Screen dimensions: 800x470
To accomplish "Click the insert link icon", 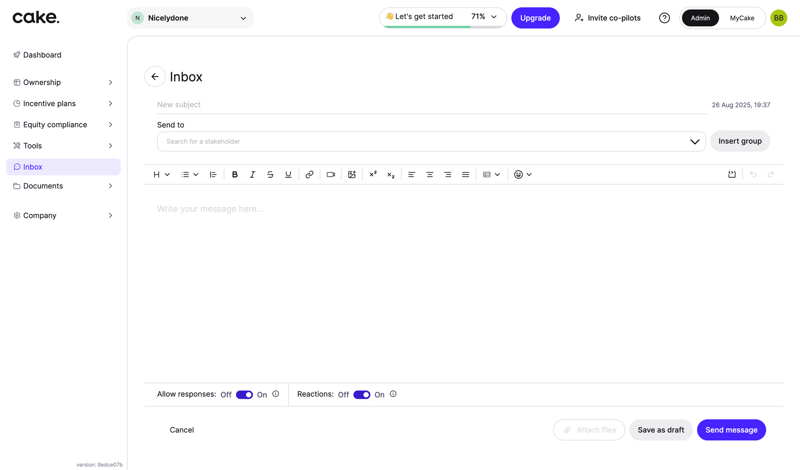I will 309,175.
